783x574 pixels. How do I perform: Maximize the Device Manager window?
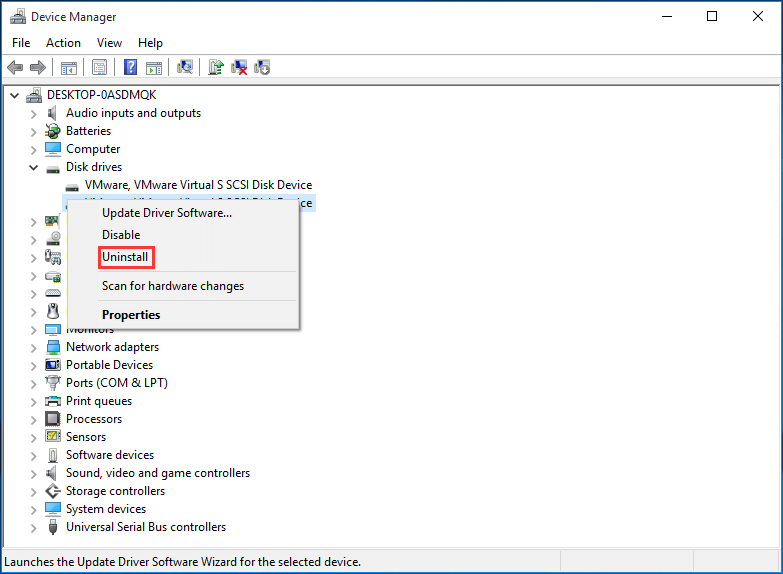tap(712, 16)
